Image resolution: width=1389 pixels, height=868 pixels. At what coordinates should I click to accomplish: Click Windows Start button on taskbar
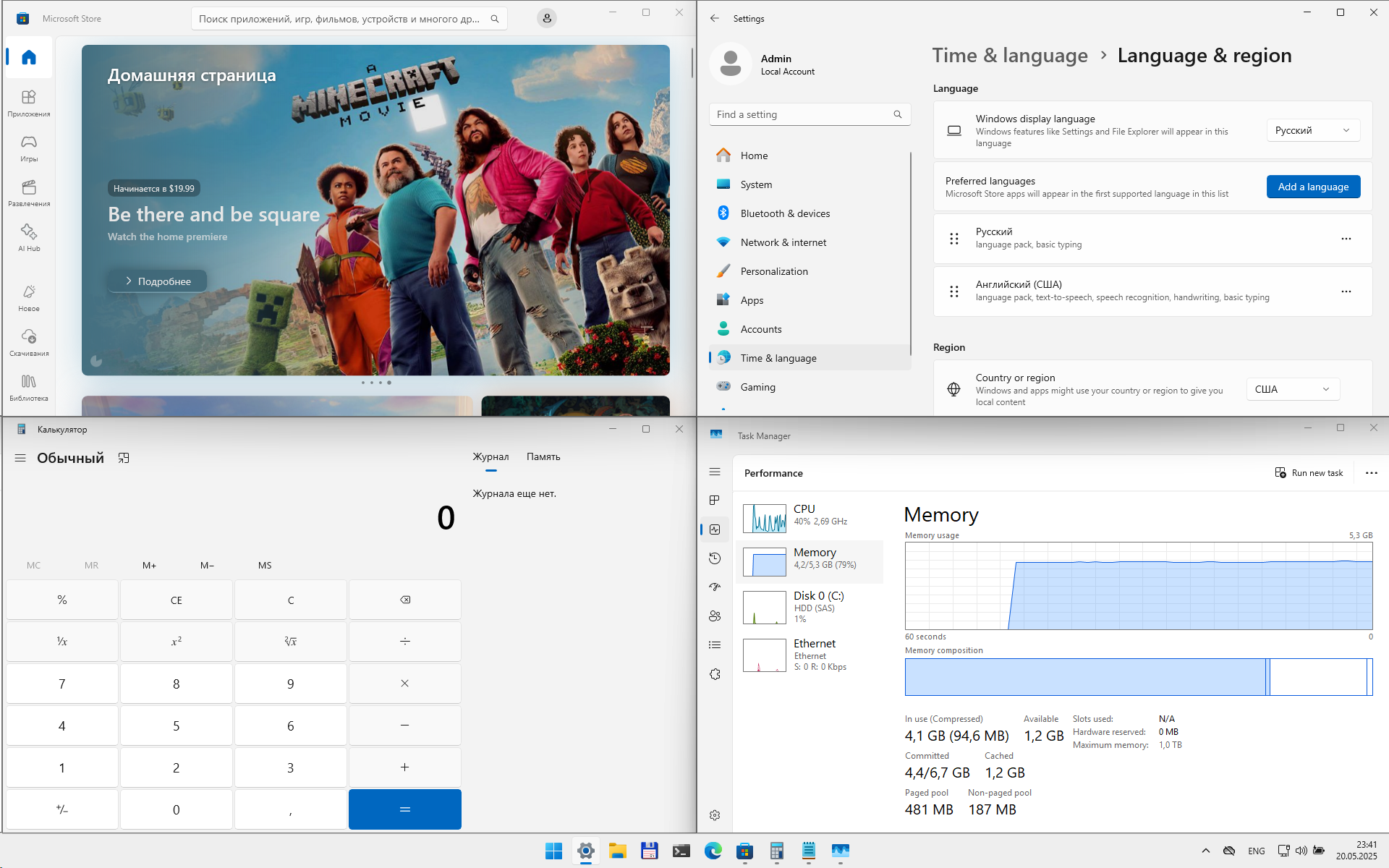coord(553,851)
